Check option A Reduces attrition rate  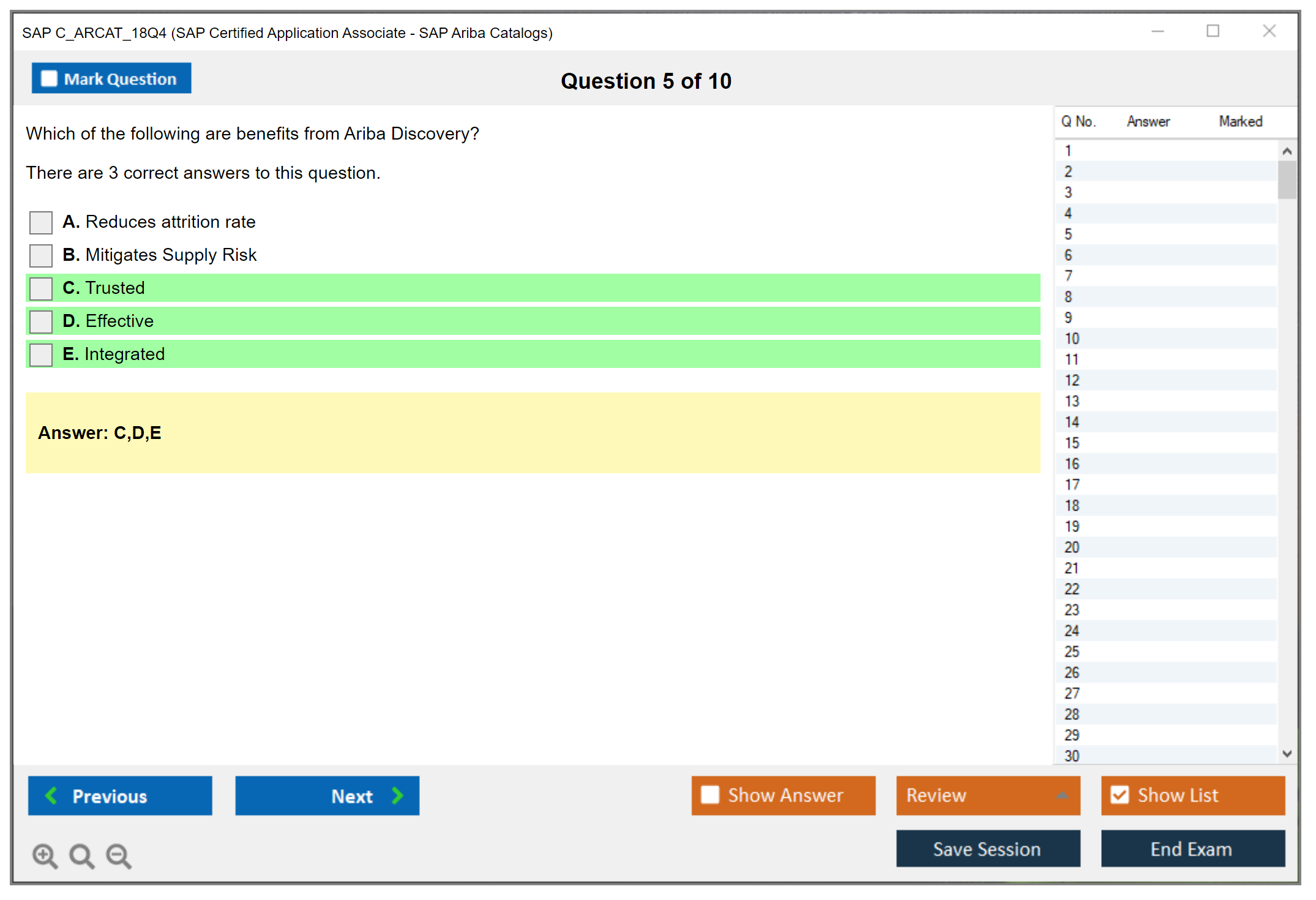[41, 222]
